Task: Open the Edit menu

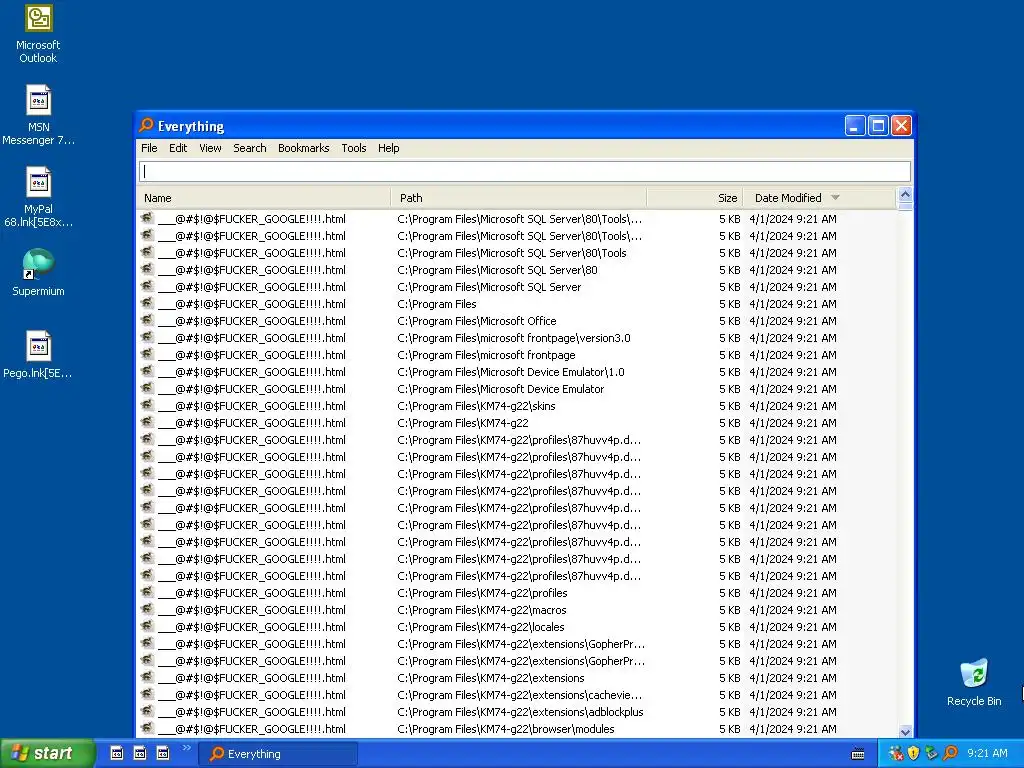Action: pos(178,148)
